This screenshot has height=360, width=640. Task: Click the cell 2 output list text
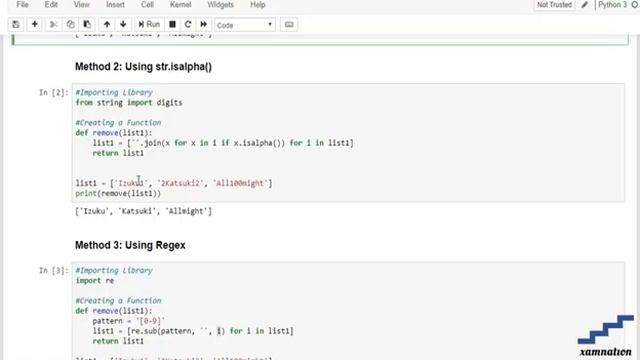tap(143, 211)
